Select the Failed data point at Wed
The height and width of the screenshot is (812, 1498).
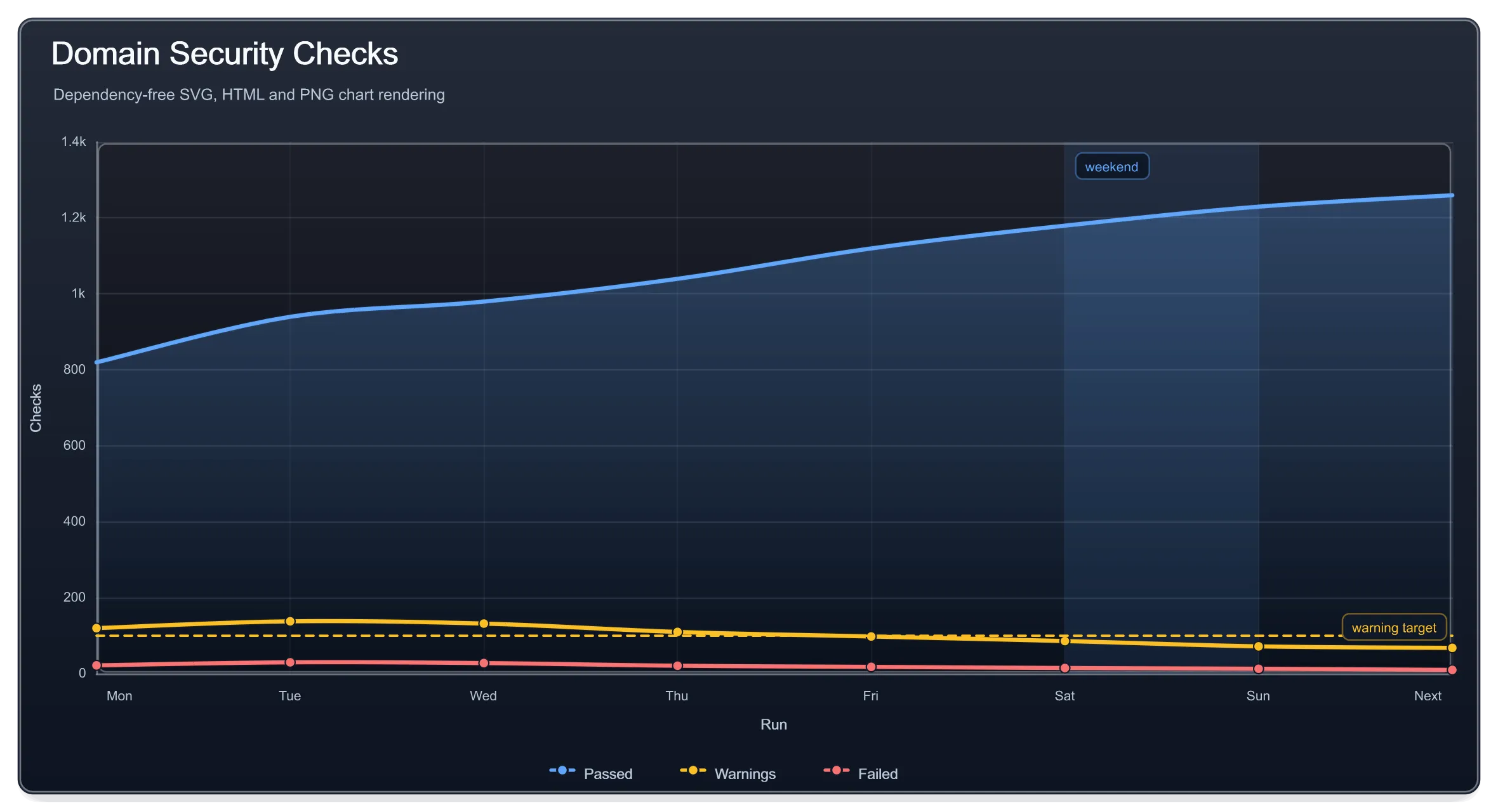point(484,663)
